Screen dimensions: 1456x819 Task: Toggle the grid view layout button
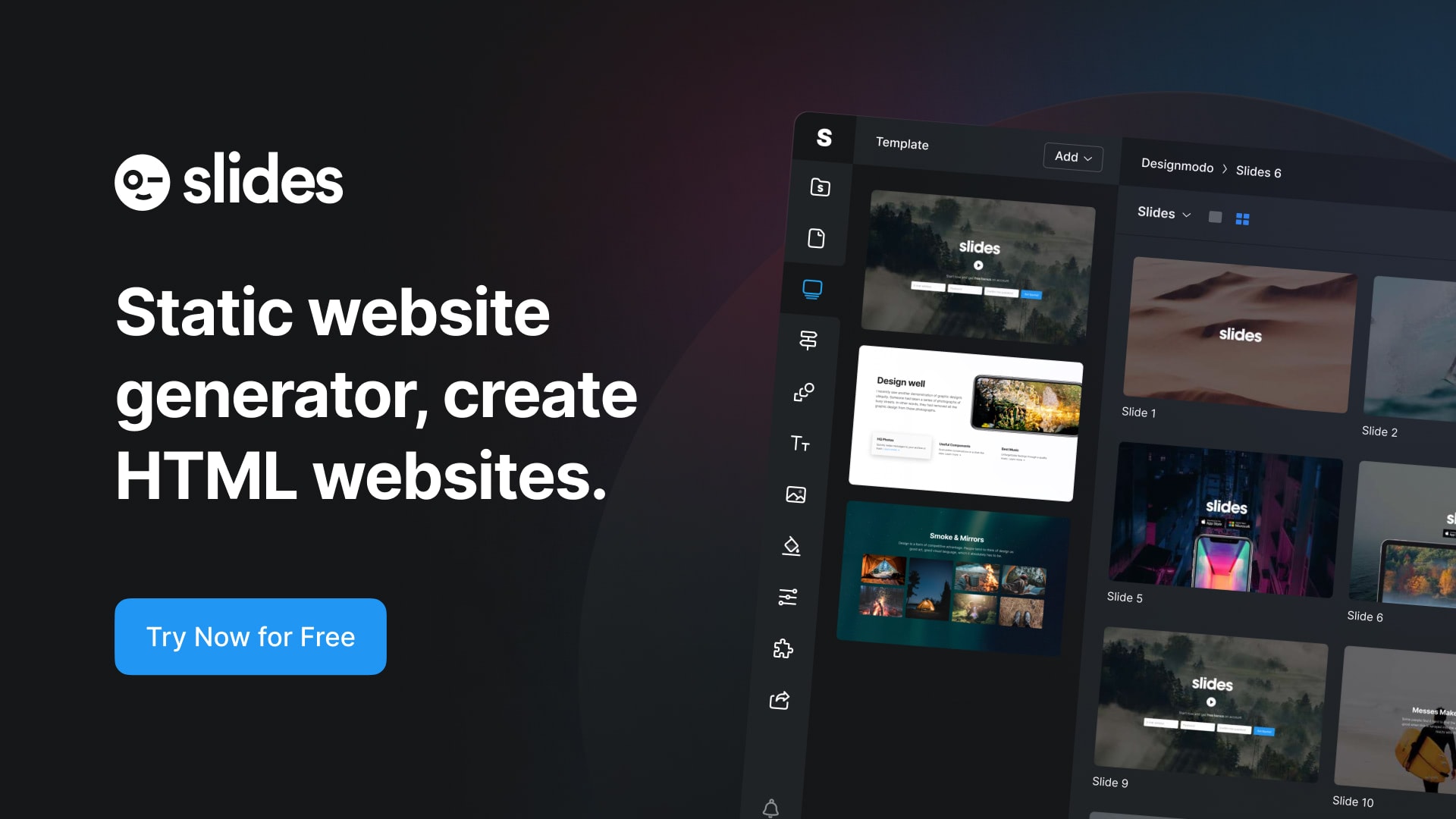pyautogui.click(x=1244, y=216)
